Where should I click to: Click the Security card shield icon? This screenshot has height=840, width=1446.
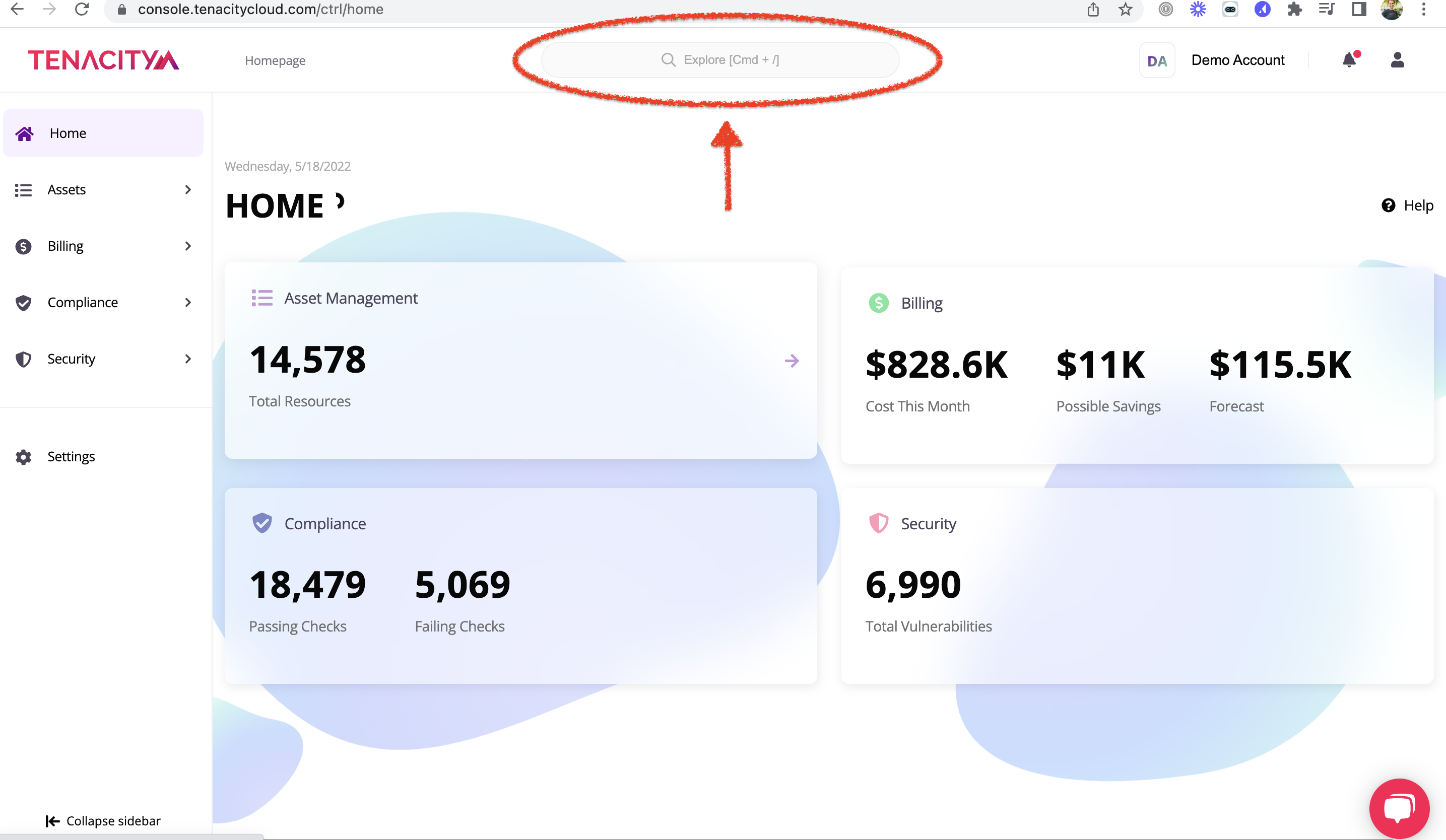879,523
